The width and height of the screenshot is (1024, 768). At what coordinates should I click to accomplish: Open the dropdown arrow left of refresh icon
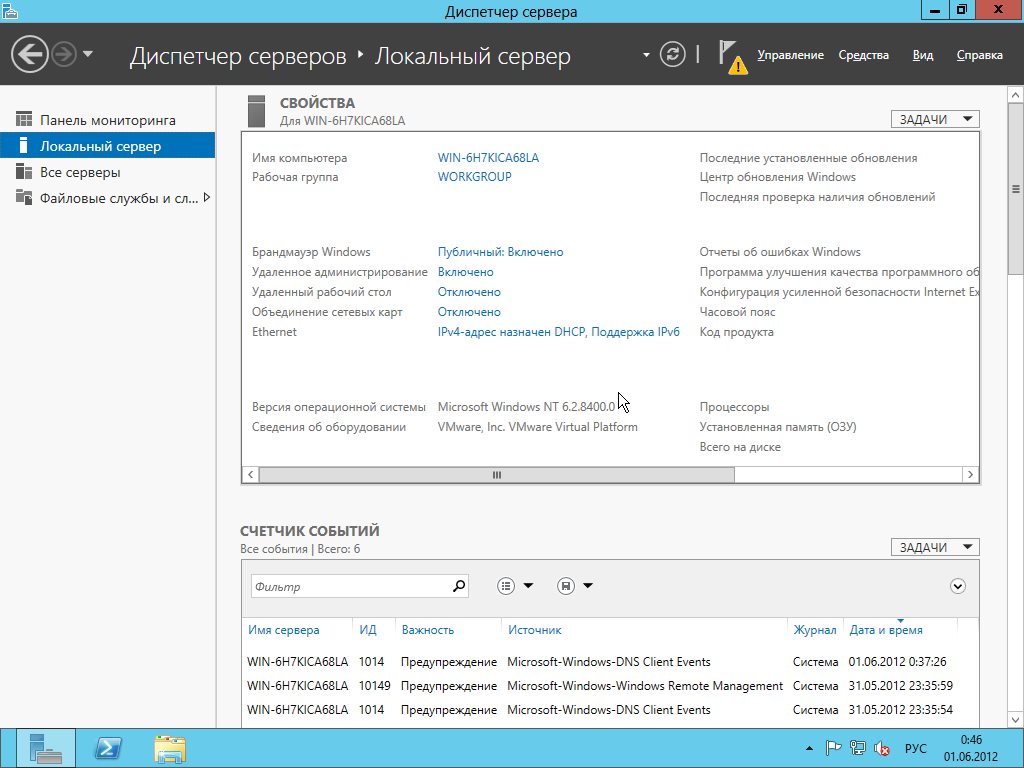pos(646,55)
